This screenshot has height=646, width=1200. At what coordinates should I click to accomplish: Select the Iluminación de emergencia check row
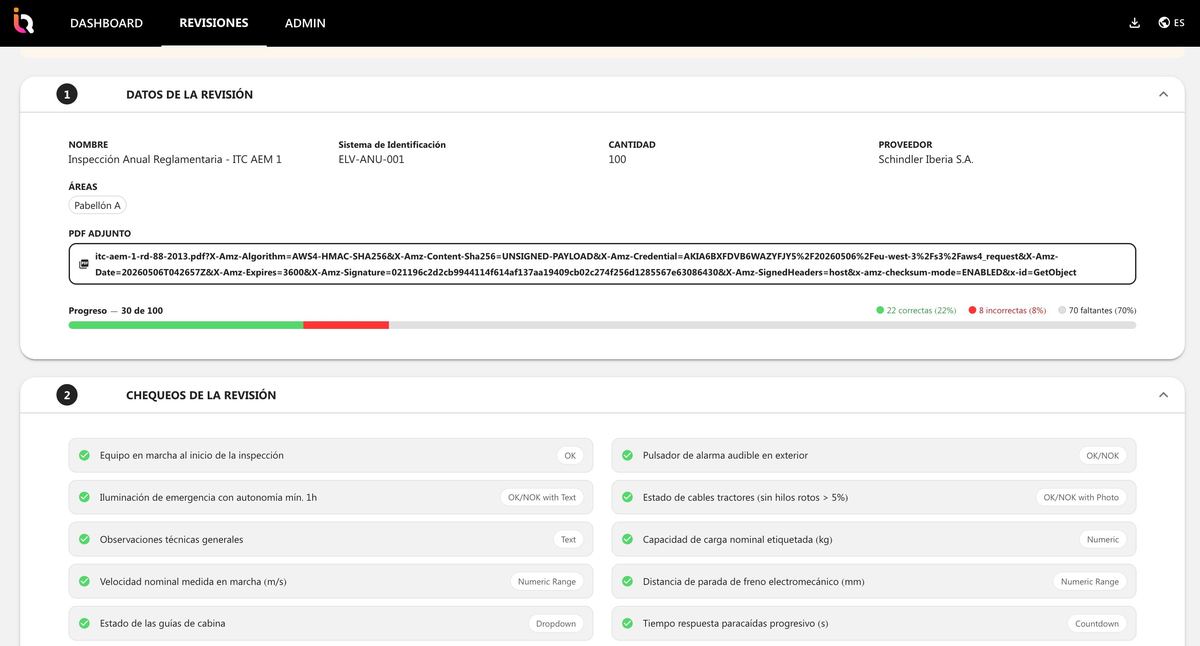tap(331, 498)
